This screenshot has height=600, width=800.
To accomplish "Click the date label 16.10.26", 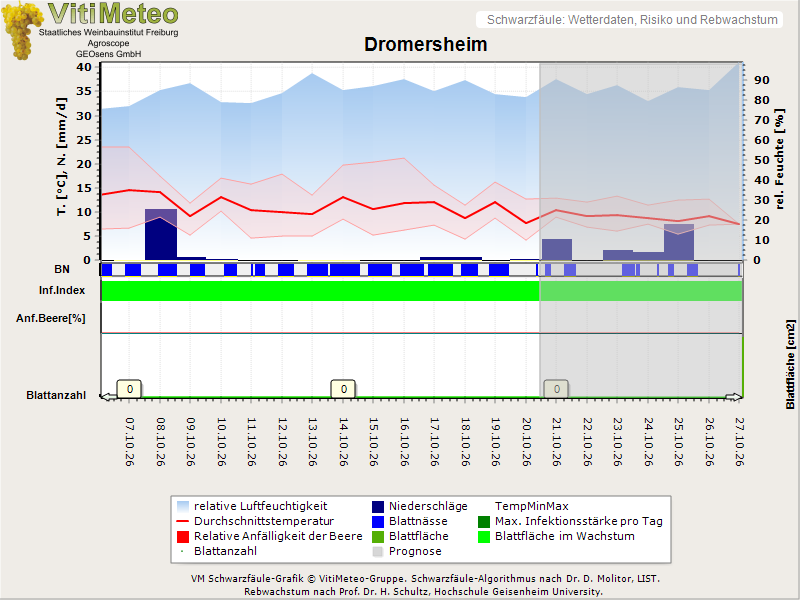I will point(404,442).
